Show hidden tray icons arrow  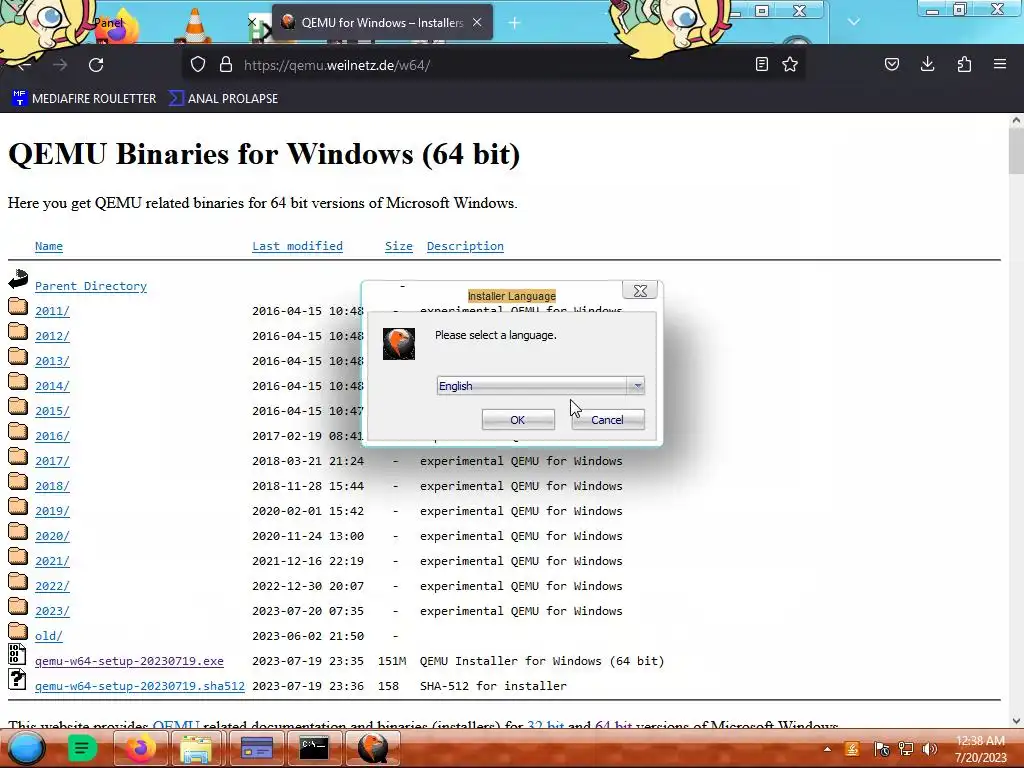tap(827, 749)
